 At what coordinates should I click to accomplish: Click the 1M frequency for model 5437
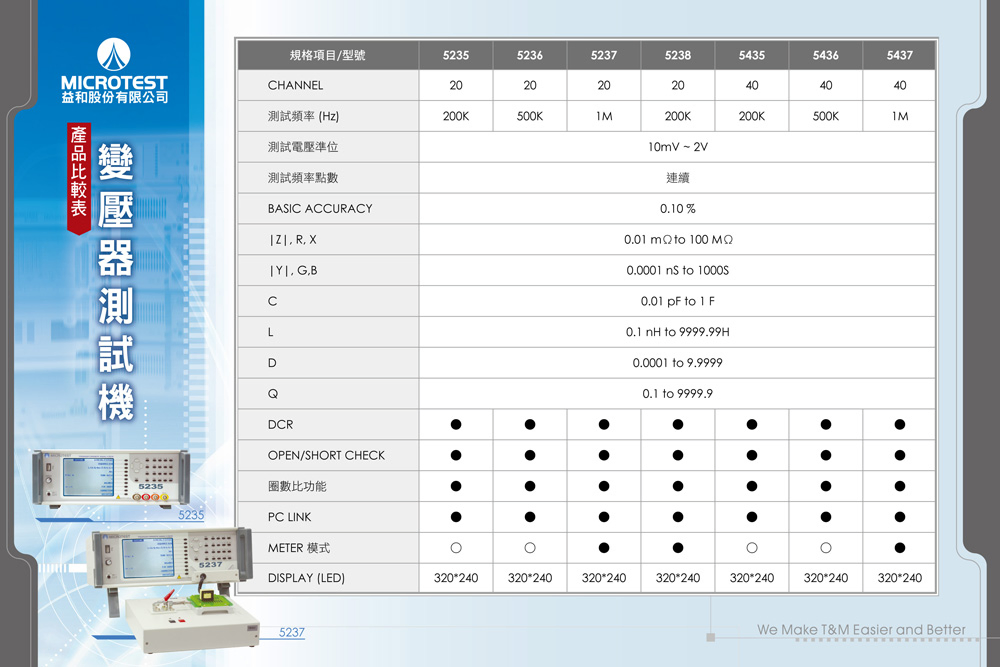point(900,116)
